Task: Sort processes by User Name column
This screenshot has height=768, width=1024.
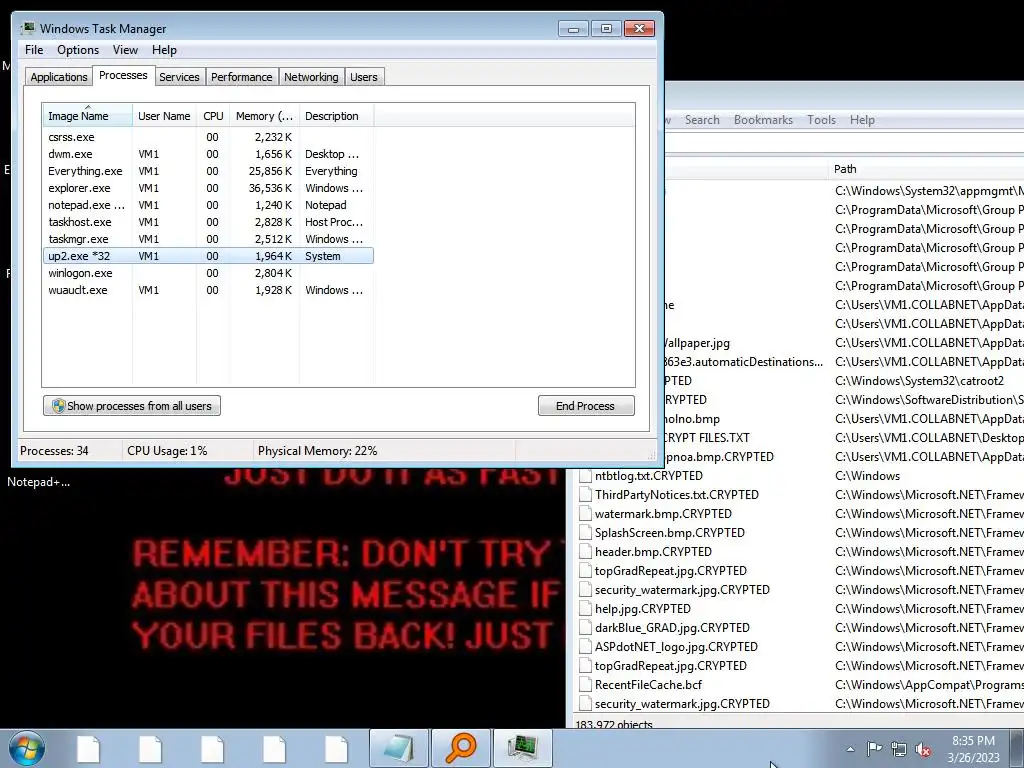Action: (164, 116)
